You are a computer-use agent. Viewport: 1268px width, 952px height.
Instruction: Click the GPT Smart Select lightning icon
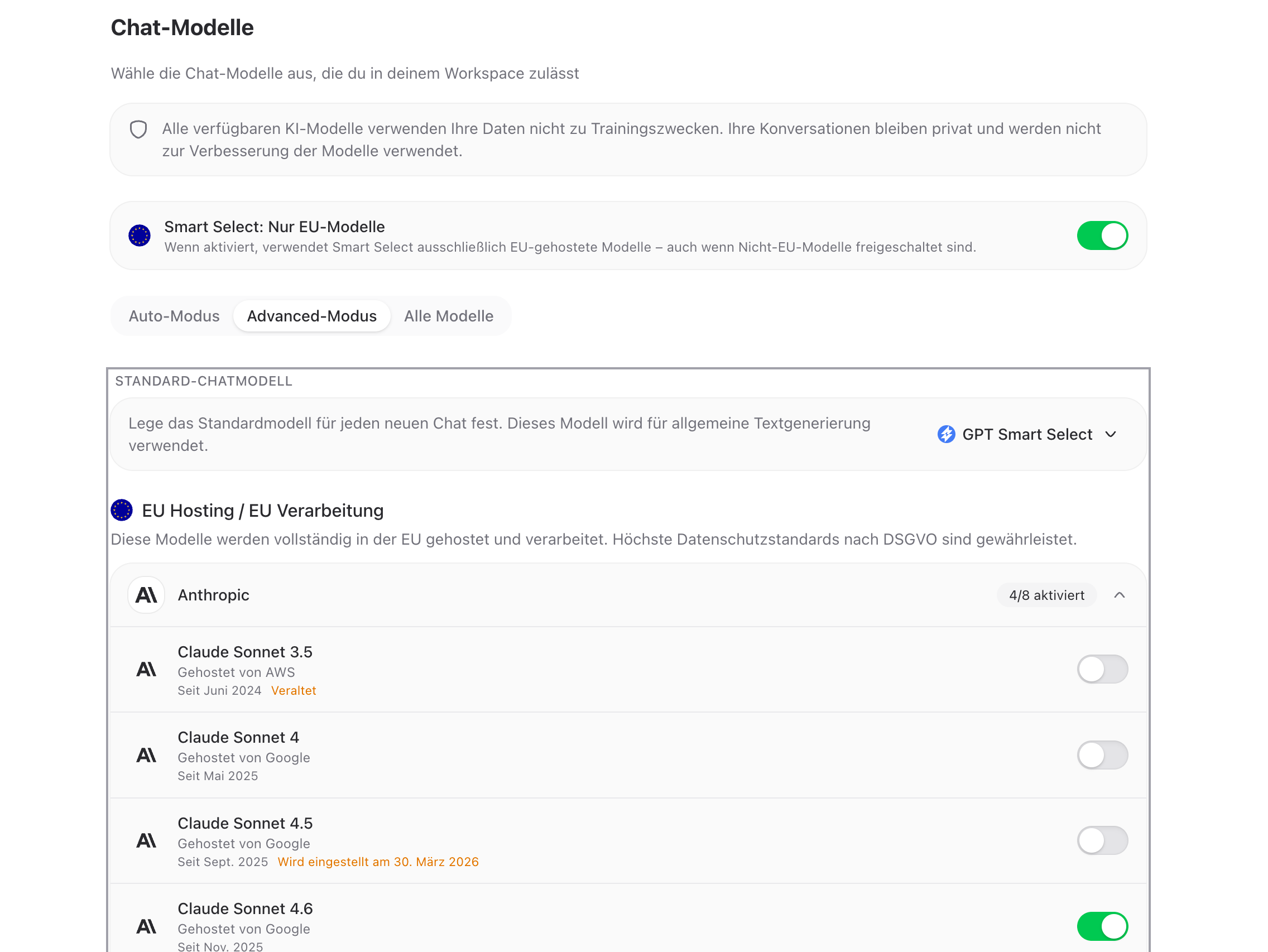[946, 435]
